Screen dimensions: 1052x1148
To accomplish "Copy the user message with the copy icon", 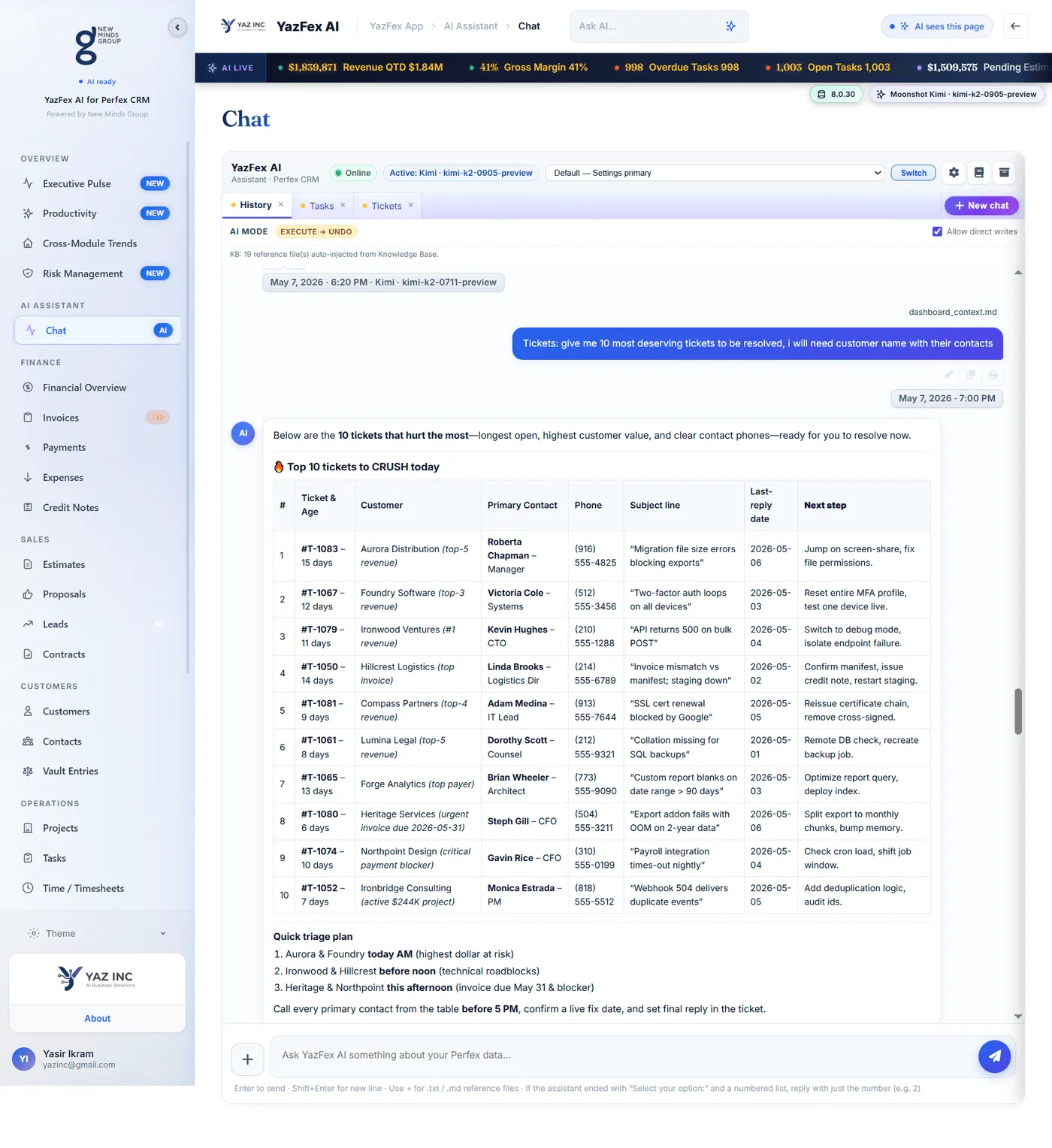I will coord(971,374).
